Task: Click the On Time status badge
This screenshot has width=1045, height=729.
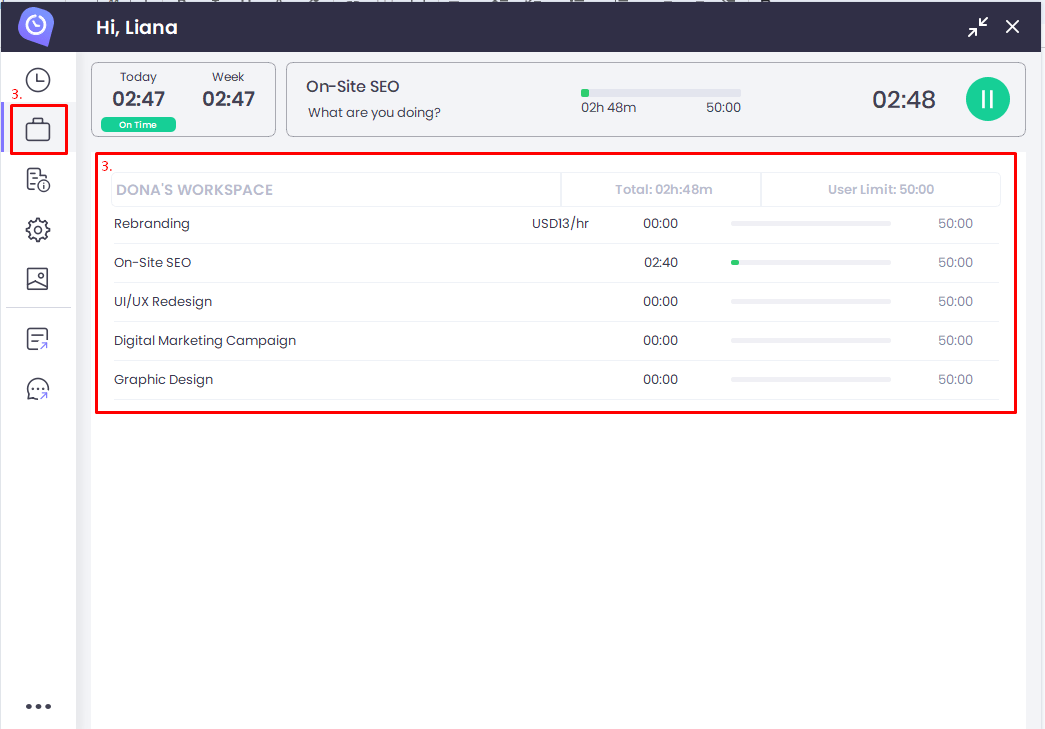Action: [x=138, y=125]
